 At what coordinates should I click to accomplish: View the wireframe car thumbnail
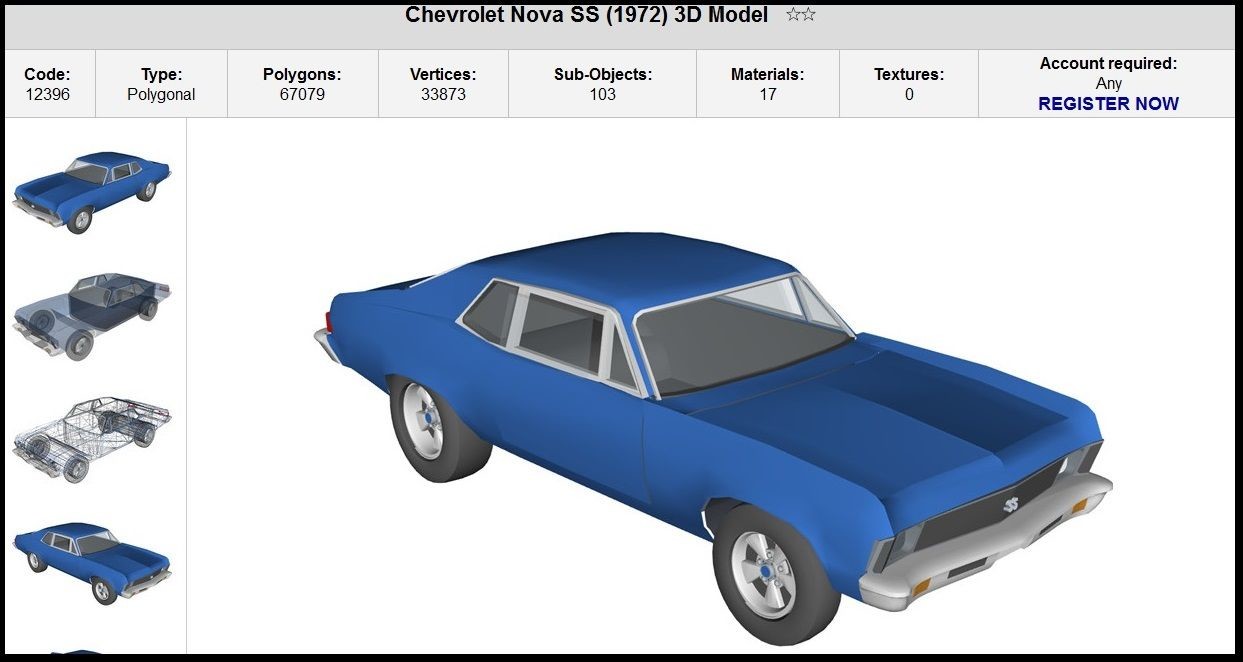click(x=92, y=440)
